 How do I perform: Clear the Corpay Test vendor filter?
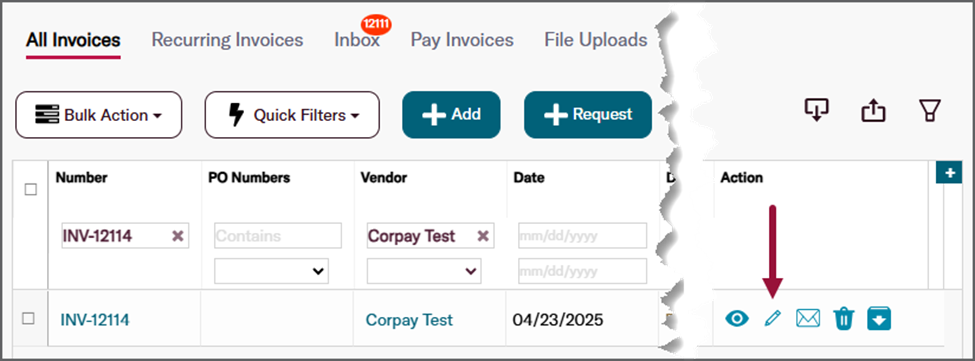483,236
